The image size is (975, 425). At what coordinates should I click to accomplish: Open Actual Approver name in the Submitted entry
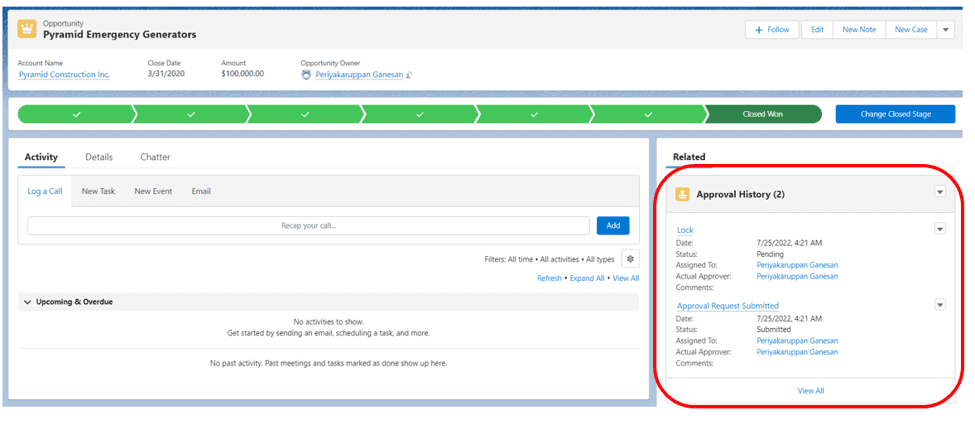click(797, 352)
